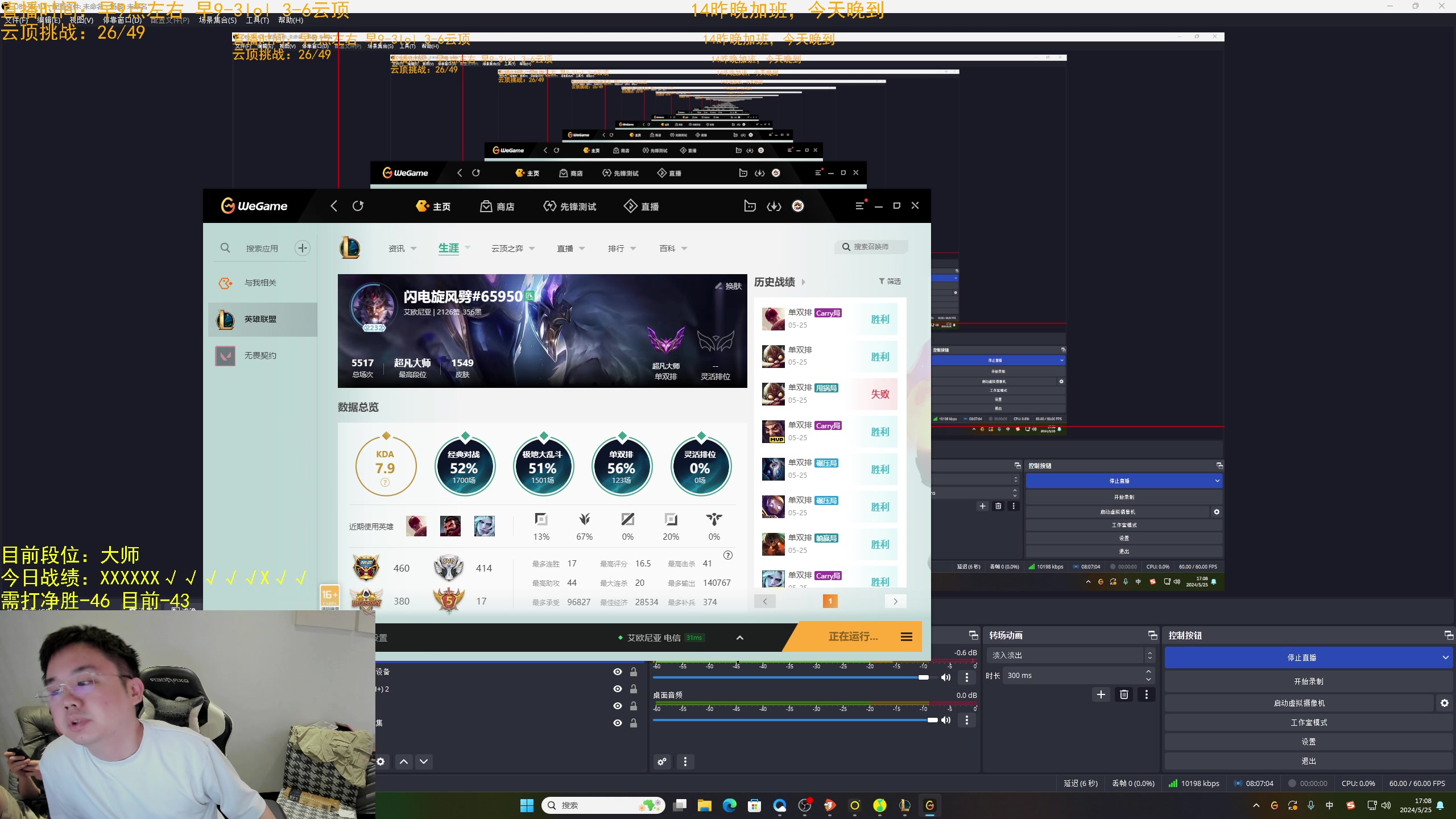This screenshot has height=819, width=1456.
Task: Click the stats help icon near 最高击杀
Action: 728,555
